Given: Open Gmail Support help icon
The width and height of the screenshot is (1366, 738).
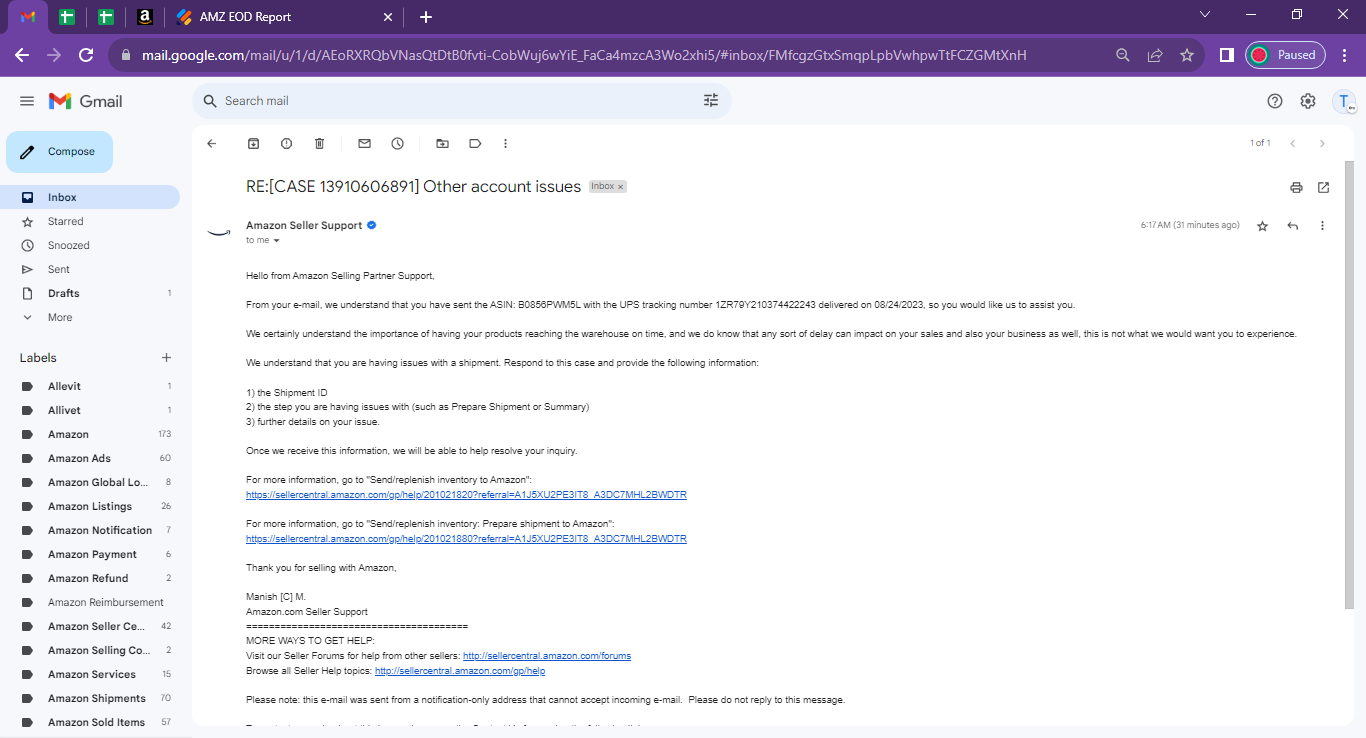Looking at the screenshot, I should [x=1275, y=101].
